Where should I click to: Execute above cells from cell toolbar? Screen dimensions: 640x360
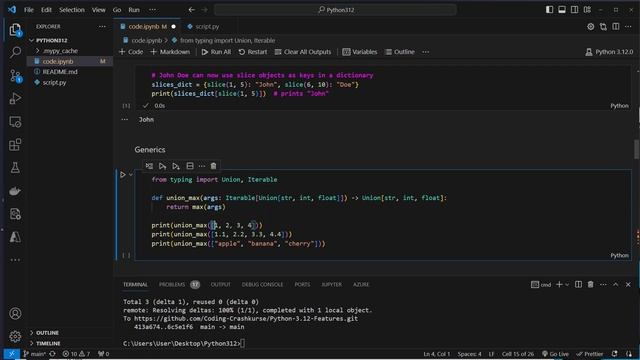coord(162,166)
